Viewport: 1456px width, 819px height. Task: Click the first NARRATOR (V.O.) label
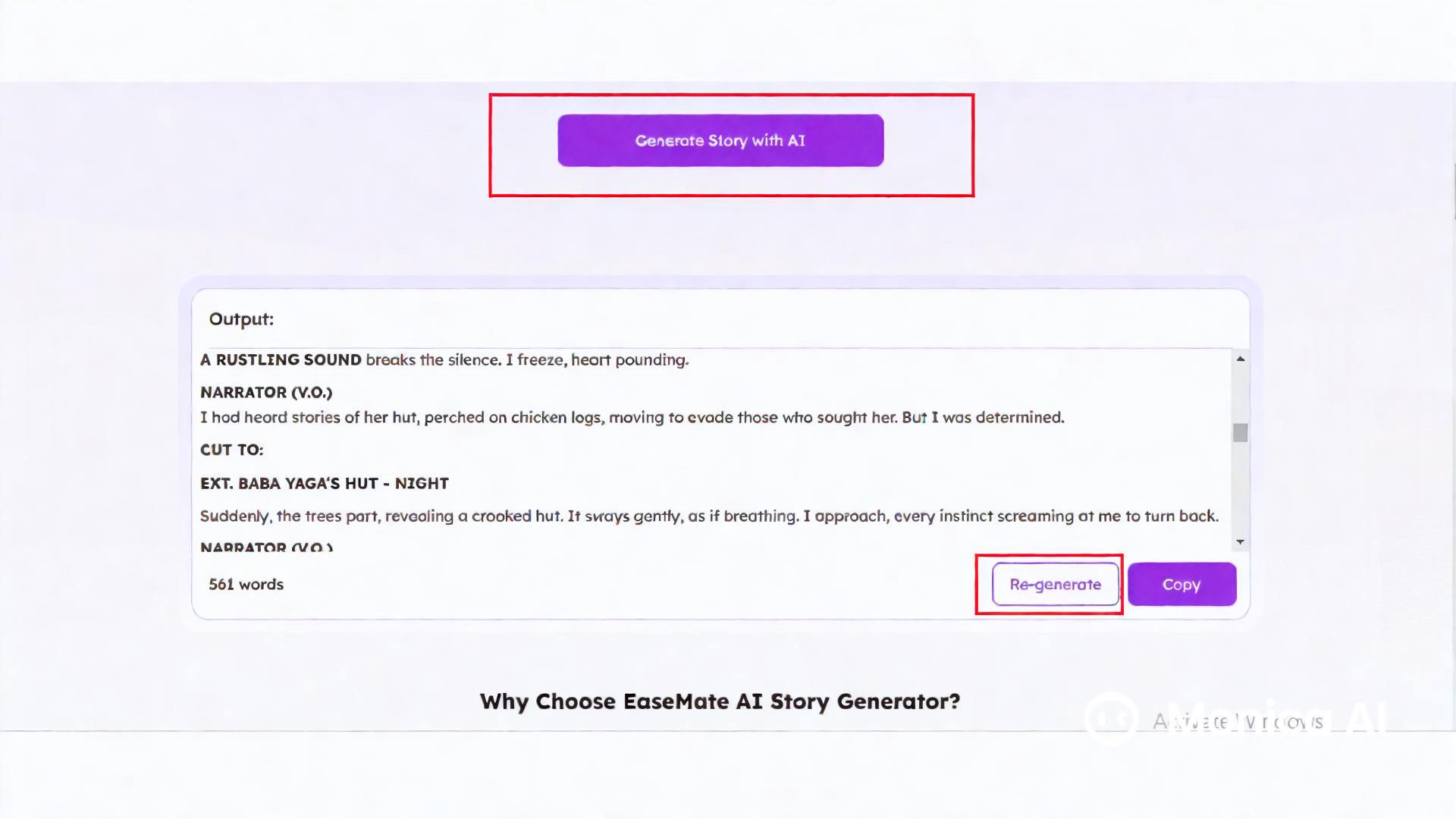click(266, 392)
